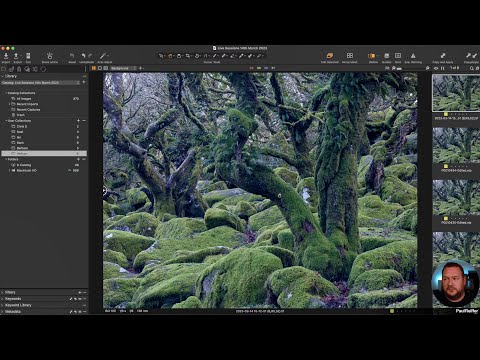Expand the Keyword Library panel
This screenshot has width=480, height=360.
click(2, 305)
